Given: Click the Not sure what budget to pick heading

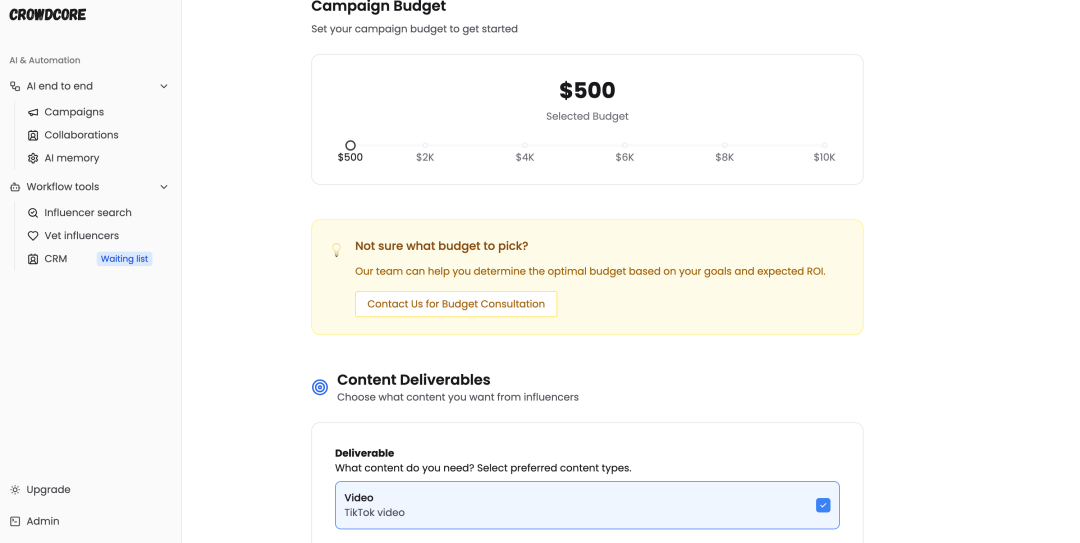Looking at the screenshot, I should (x=442, y=246).
